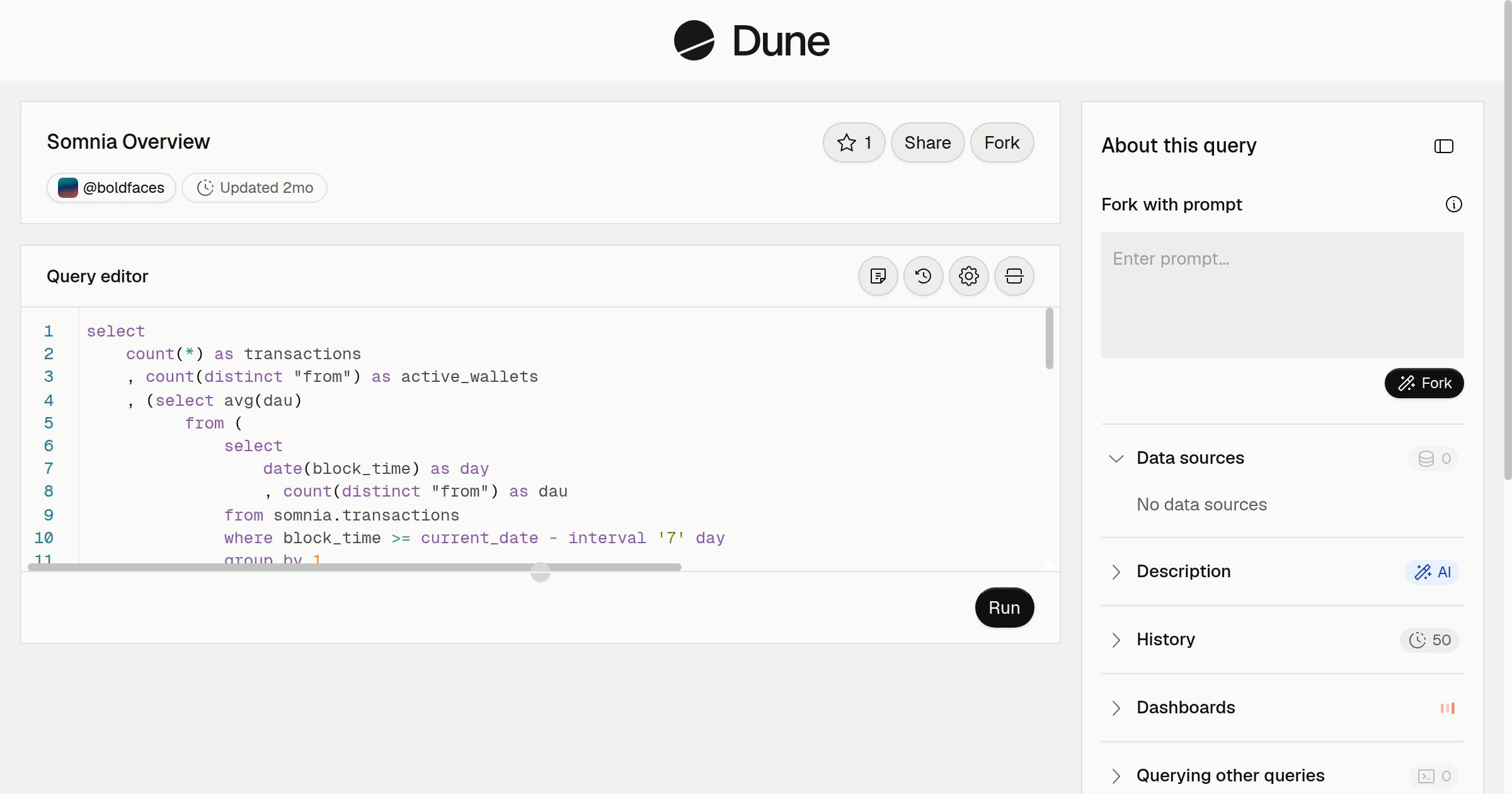The height and width of the screenshot is (794, 1512).
Task: Click the Dashboards bar chart icon
Action: pos(1447,708)
